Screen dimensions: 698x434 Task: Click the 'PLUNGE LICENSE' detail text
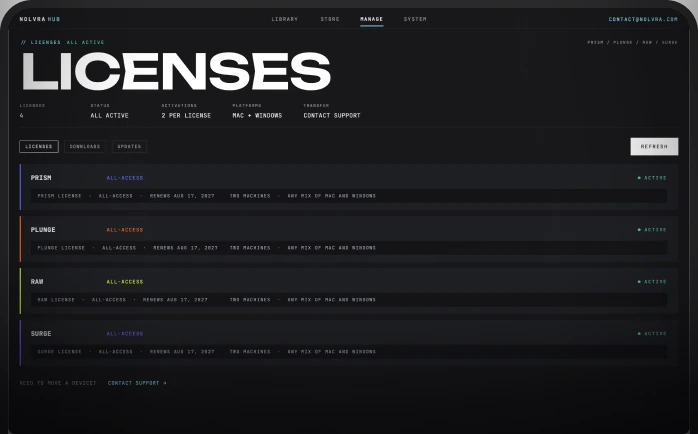coord(61,248)
